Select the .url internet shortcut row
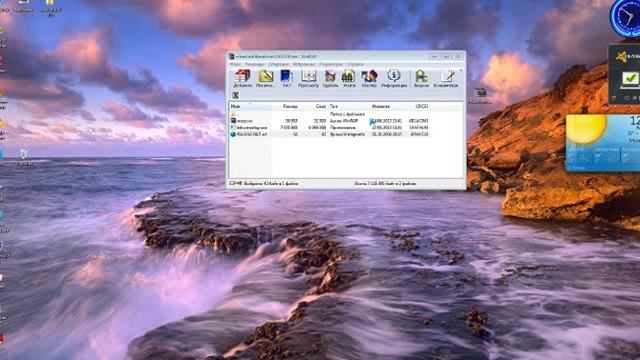Viewport: 640px width, 360px height. coord(329,134)
